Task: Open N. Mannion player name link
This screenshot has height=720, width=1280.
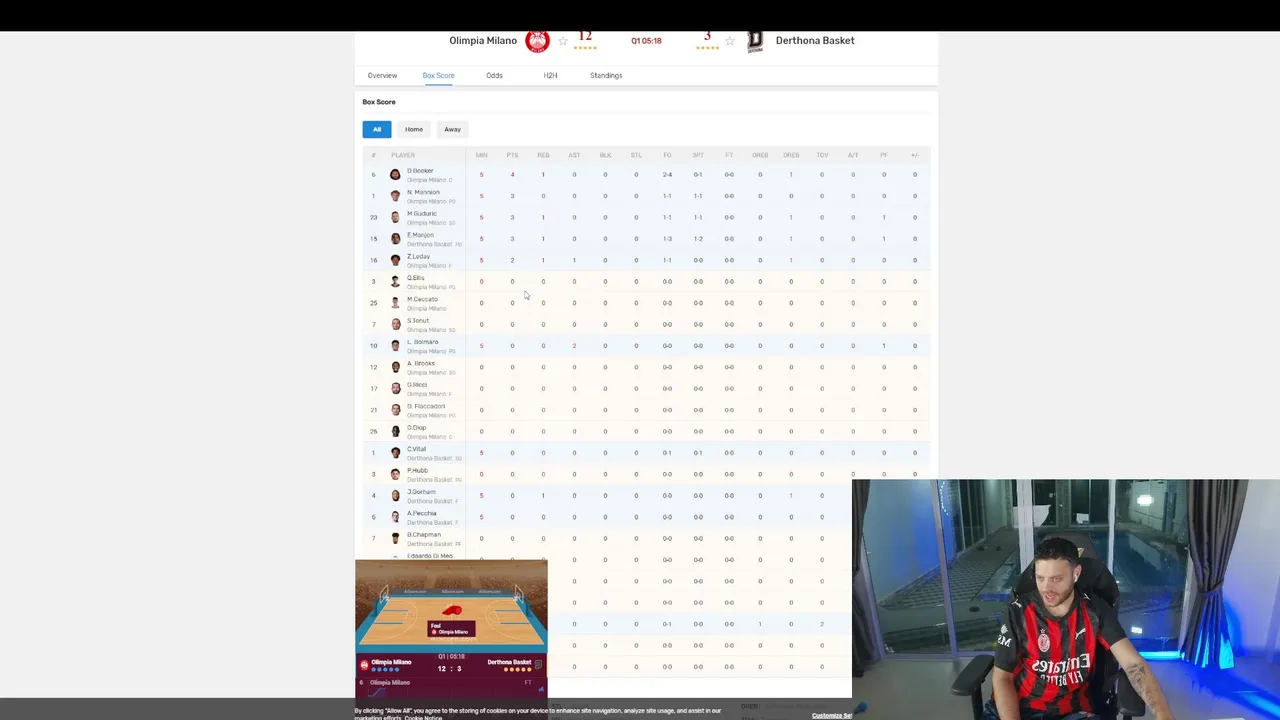Action: tap(423, 192)
